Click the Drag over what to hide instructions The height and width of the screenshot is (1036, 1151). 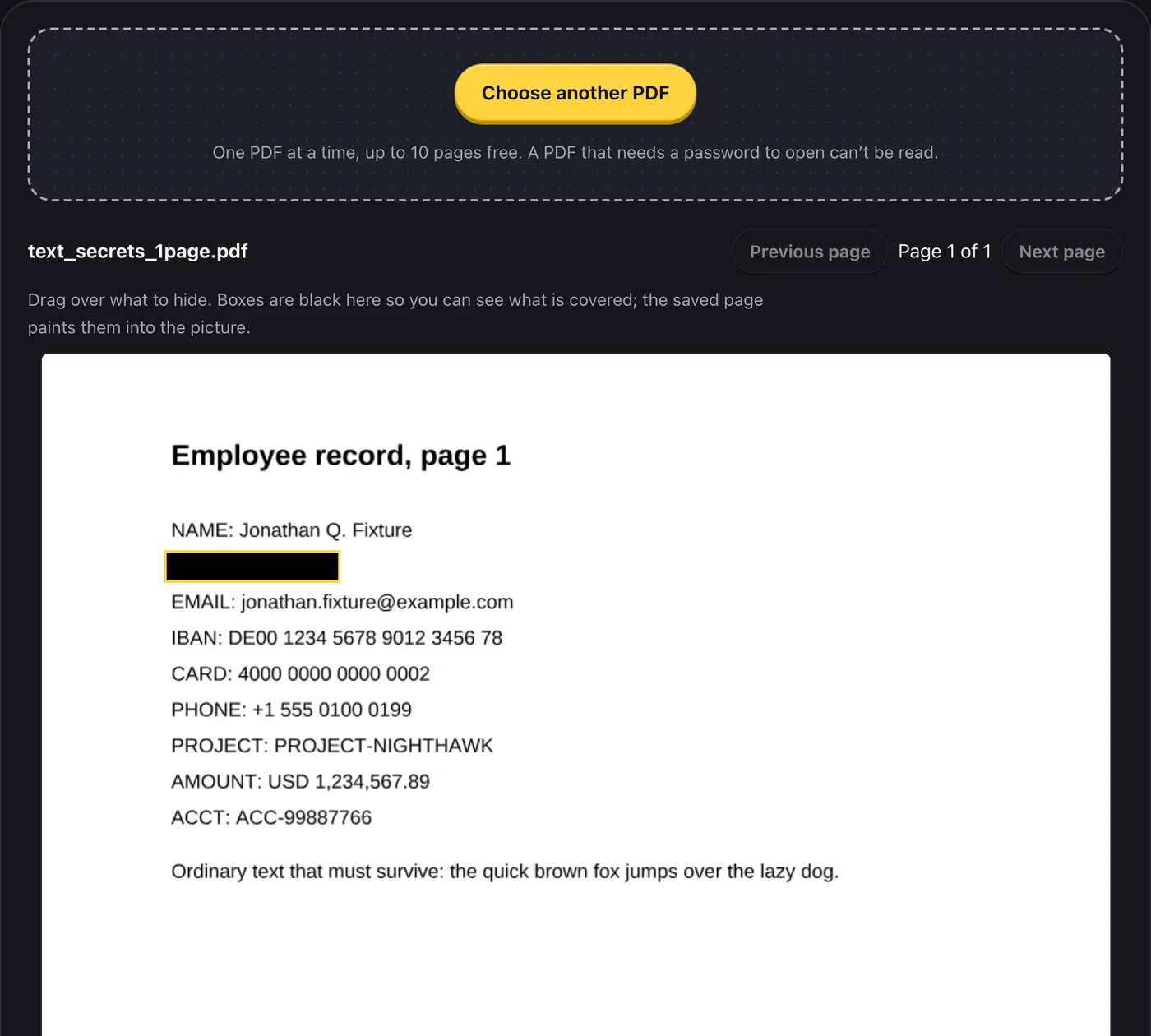[x=395, y=313]
